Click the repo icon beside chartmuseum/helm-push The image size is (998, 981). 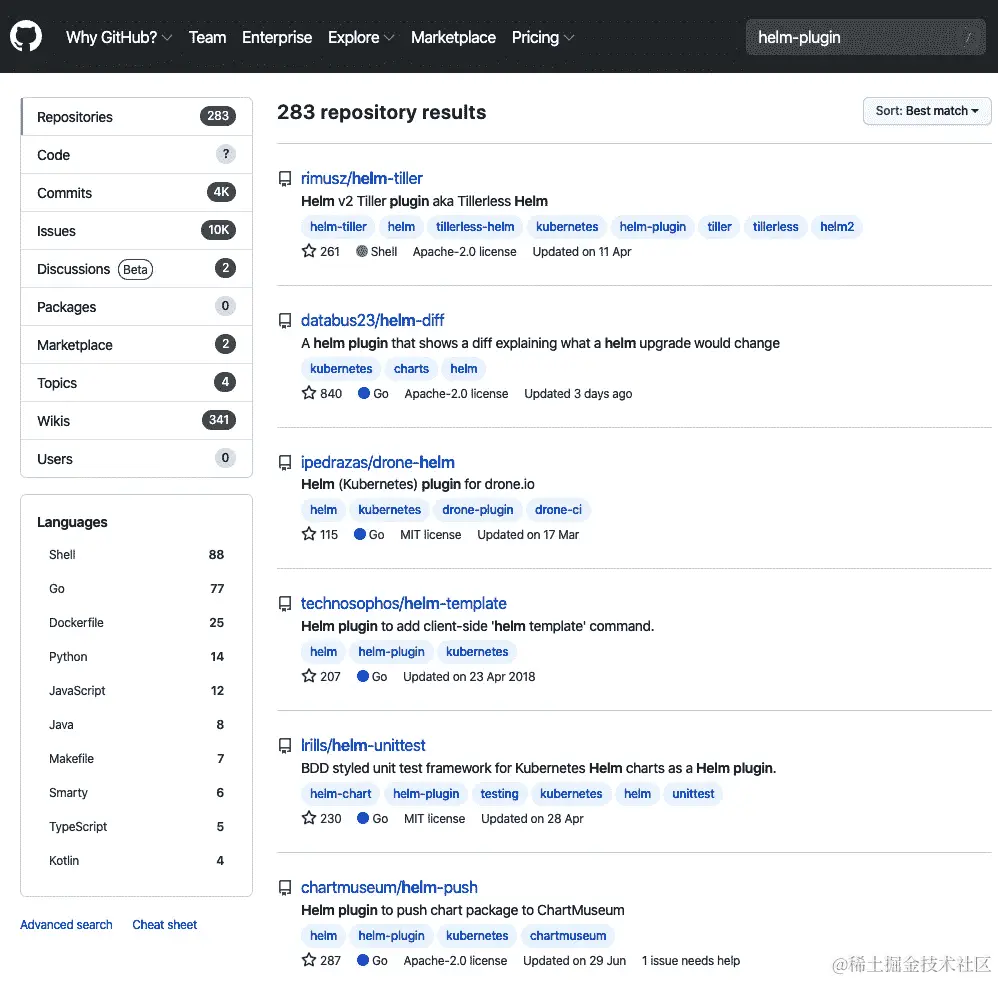pyautogui.click(x=285, y=888)
